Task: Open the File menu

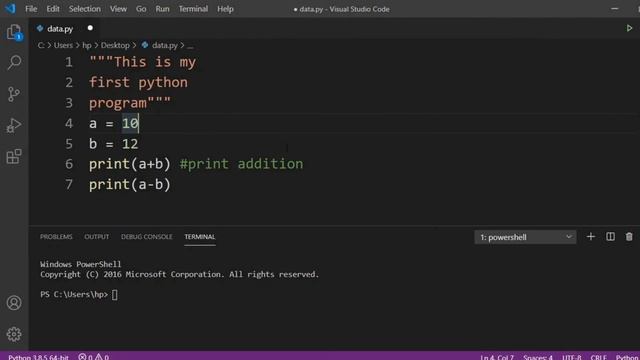Action: pyautogui.click(x=31, y=9)
